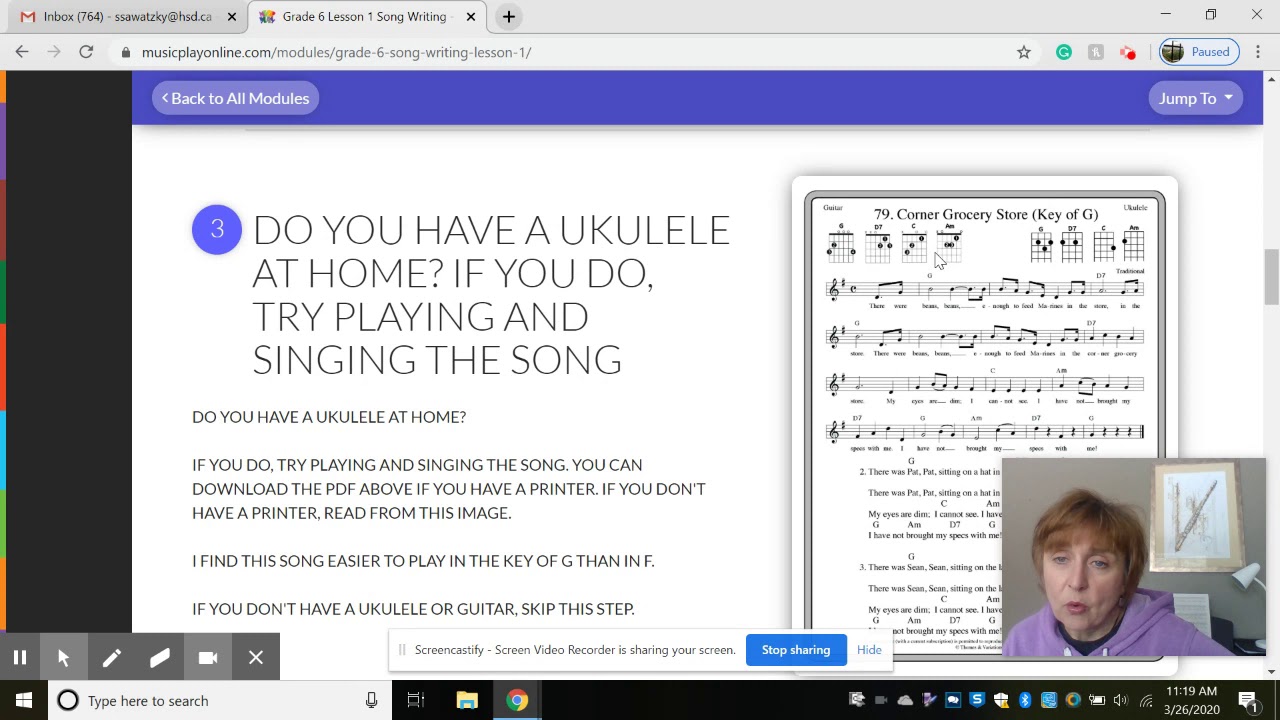Click the OneDrive cloud tray icon

click(905, 700)
